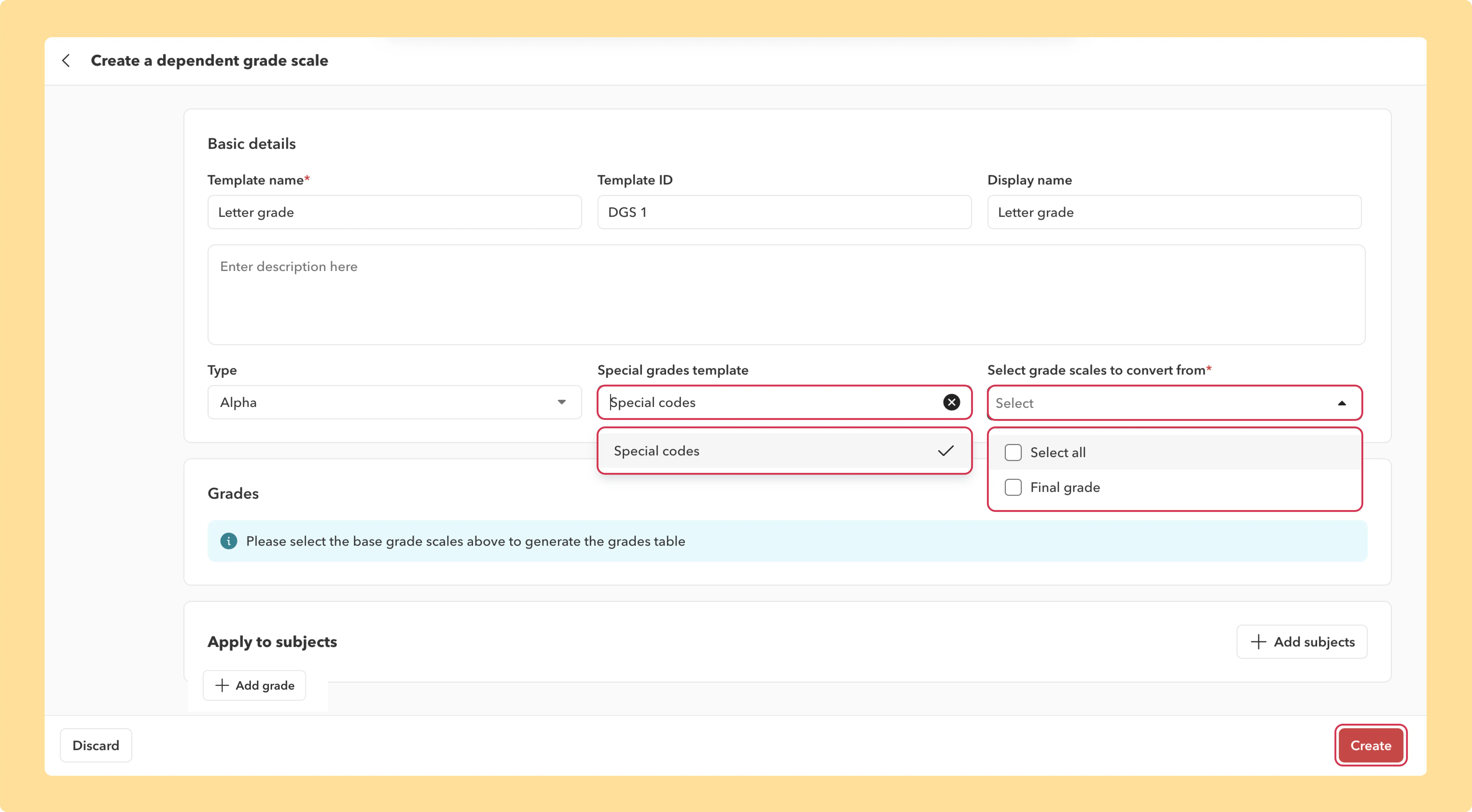
Task: Click the 'Special grades template' label
Action: (x=673, y=370)
